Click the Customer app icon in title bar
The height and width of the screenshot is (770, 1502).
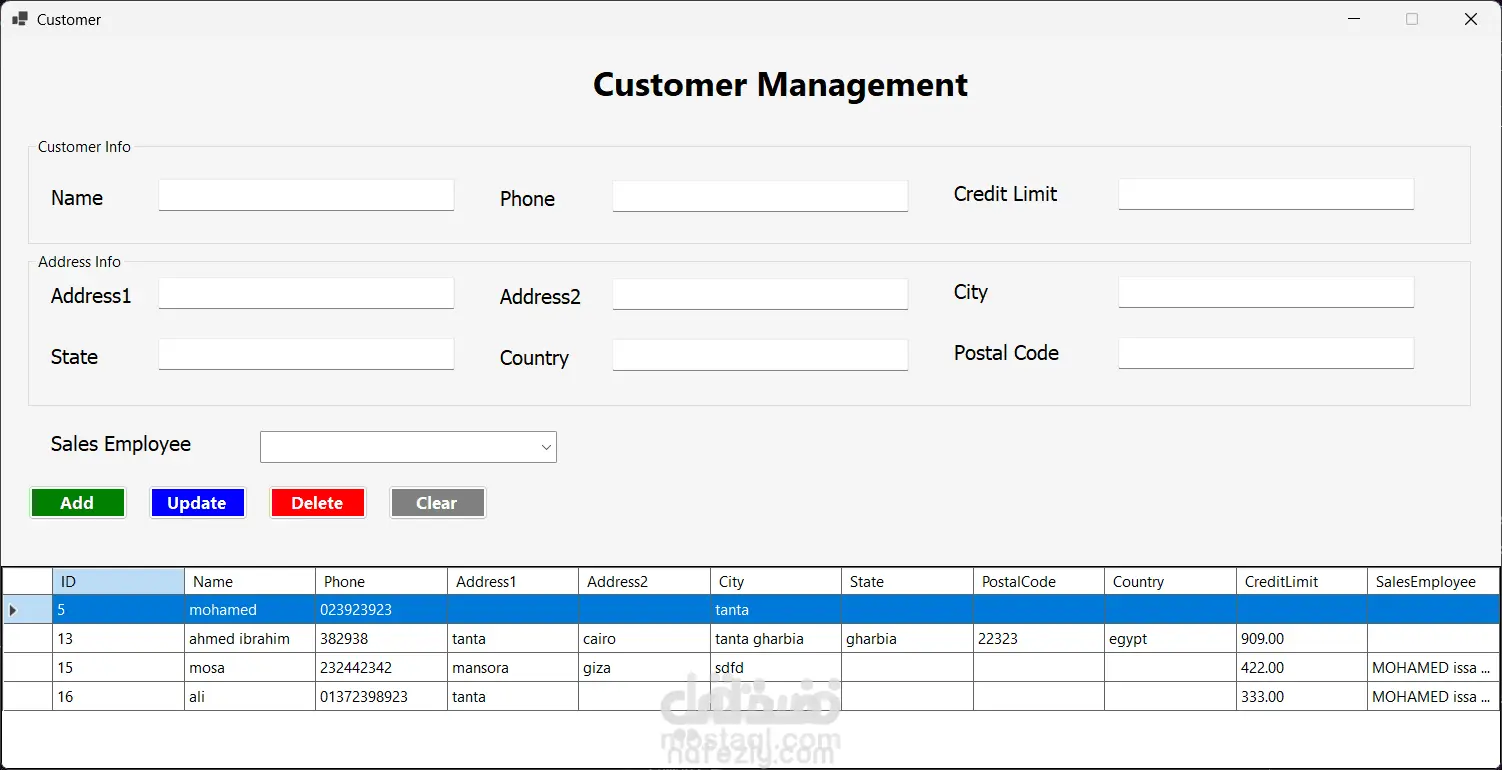20,19
